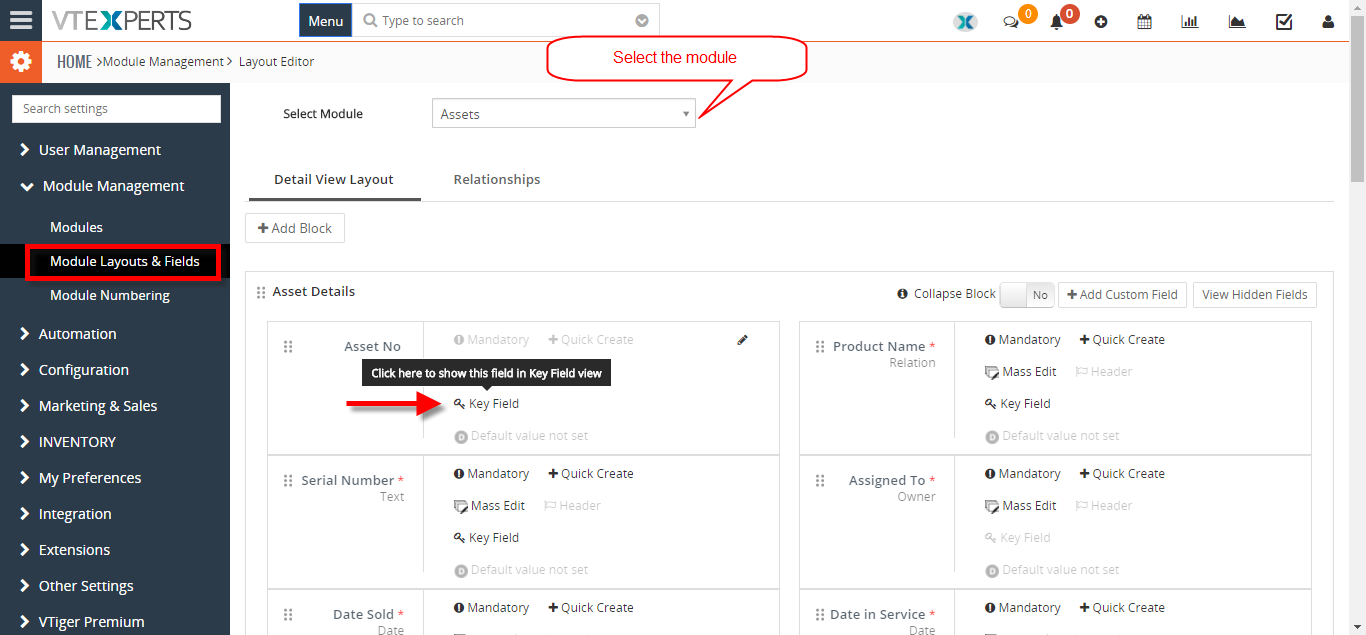Select the Detail View Layout tab

pyautogui.click(x=334, y=180)
